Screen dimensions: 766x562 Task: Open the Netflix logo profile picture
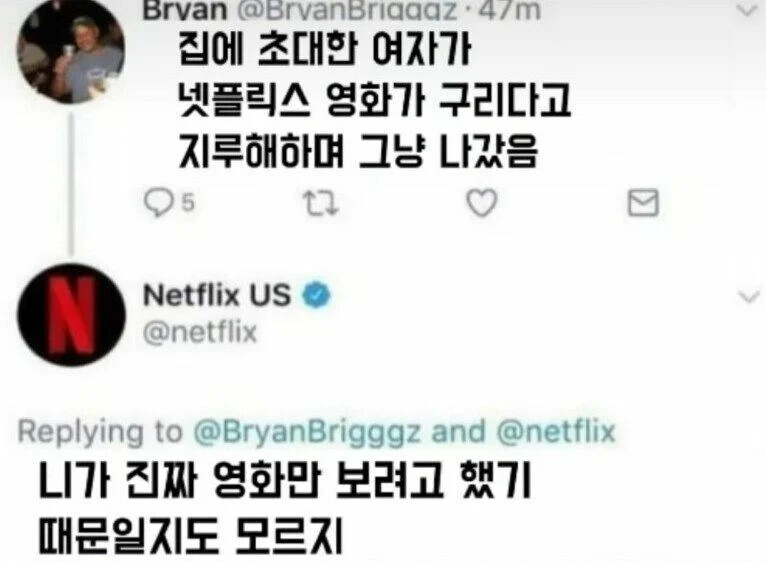click(x=71, y=315)
